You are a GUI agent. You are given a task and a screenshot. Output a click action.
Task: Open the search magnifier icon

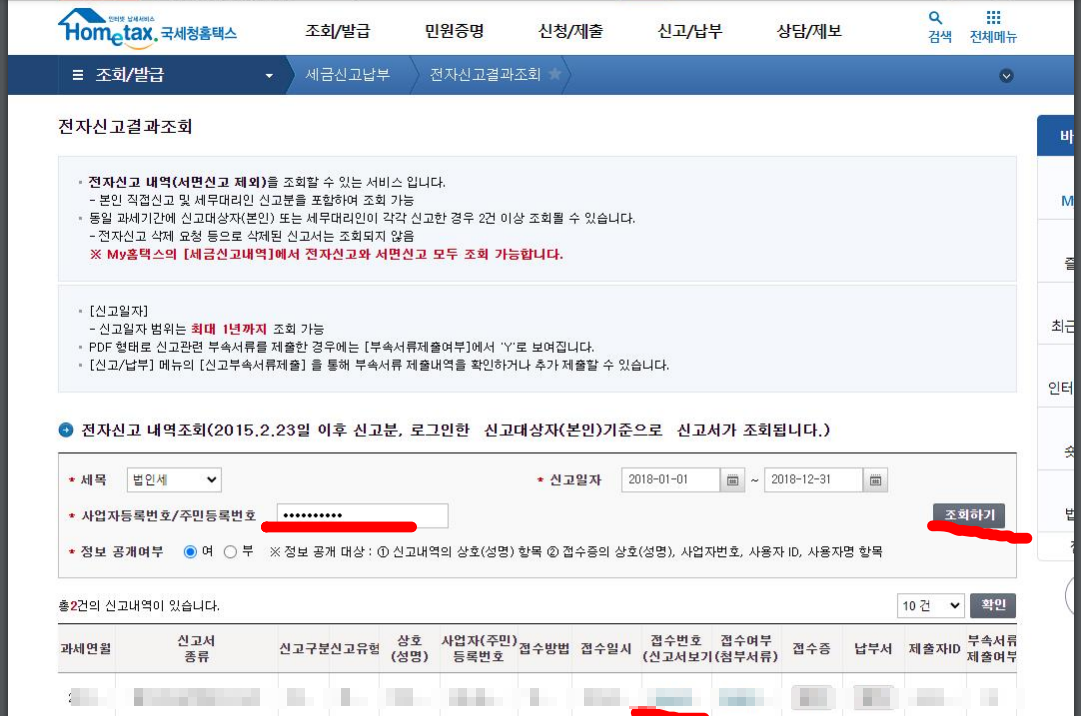936,18
